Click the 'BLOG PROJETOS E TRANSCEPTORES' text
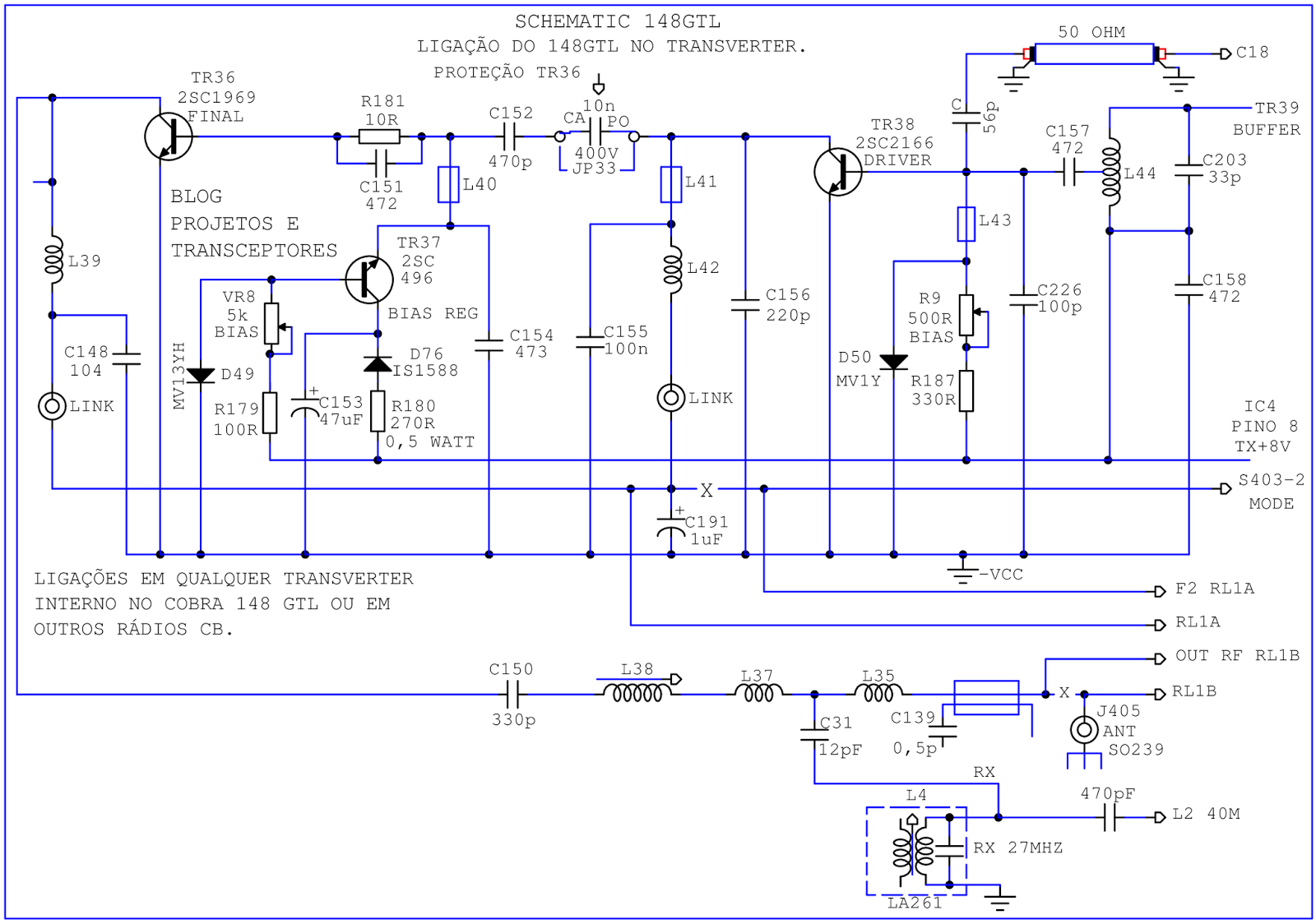This screenshot has width=1316, height=924. tap(254, 224)
